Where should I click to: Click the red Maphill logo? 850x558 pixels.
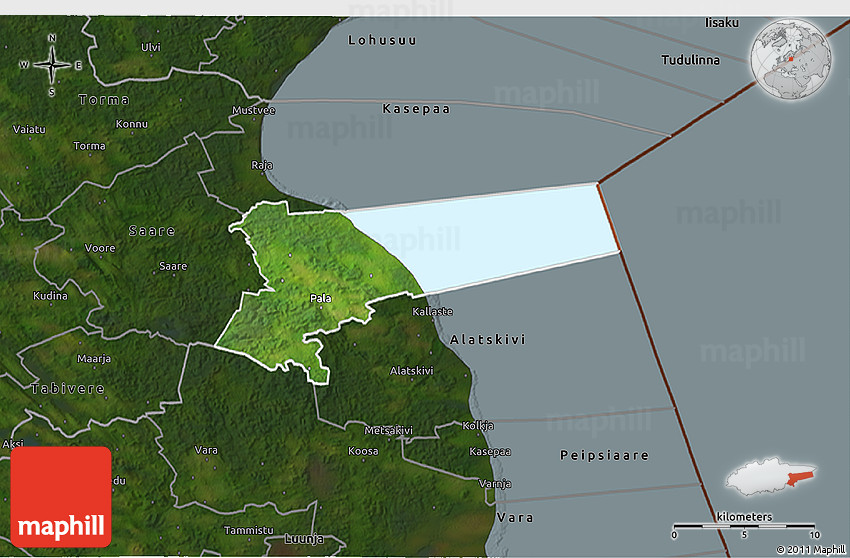tap(61, 496)
